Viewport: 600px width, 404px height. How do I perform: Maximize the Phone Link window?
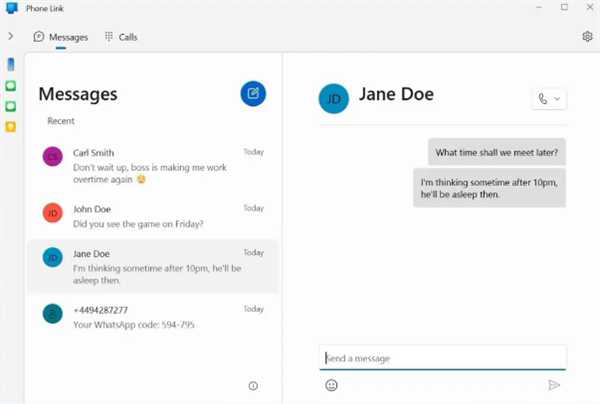[564, 8]
